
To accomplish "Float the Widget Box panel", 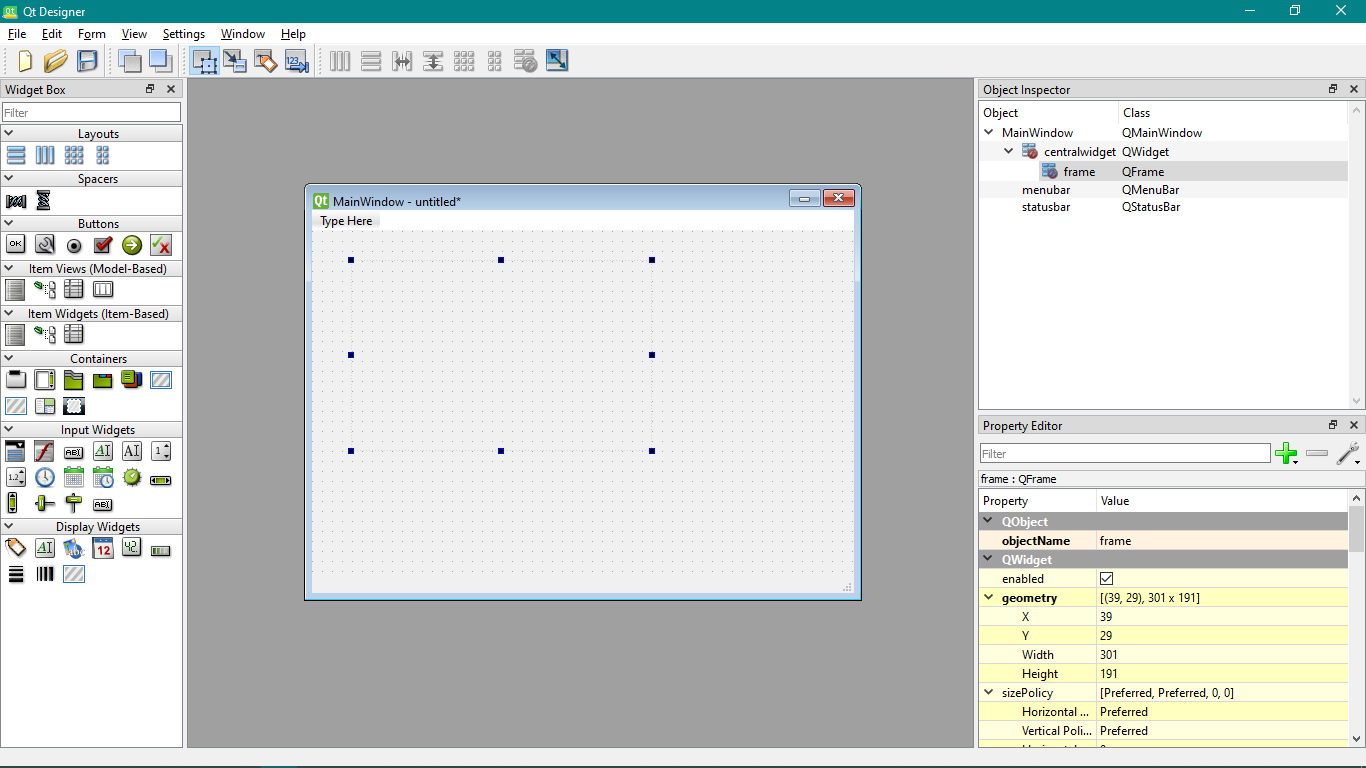I will pyautogui.click(x=150, y=89).
